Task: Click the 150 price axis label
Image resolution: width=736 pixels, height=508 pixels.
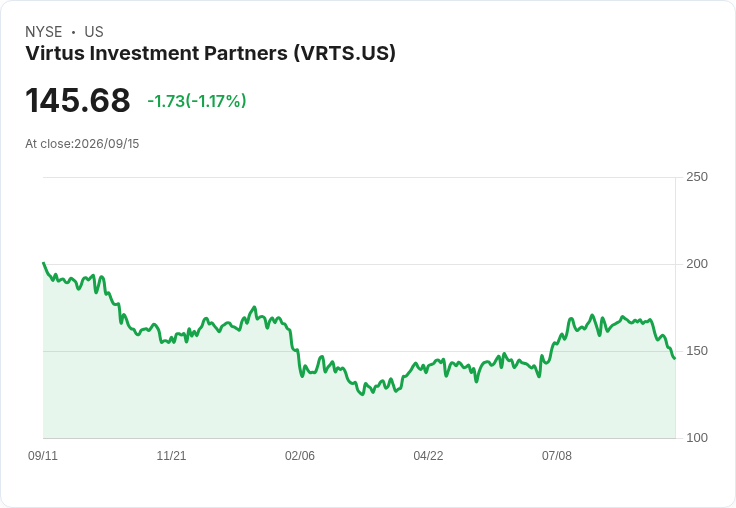Action: (x=697, y=351)
